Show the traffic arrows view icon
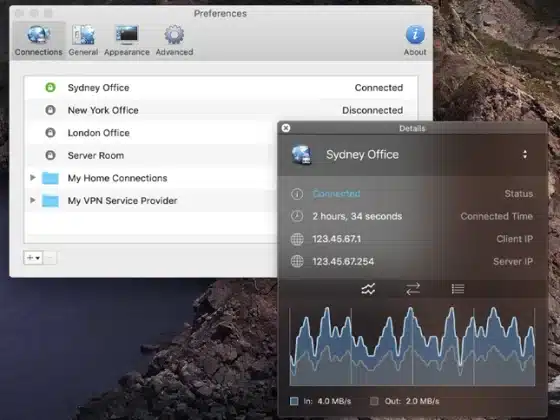 pyautogui.click(x=413, y=289)
